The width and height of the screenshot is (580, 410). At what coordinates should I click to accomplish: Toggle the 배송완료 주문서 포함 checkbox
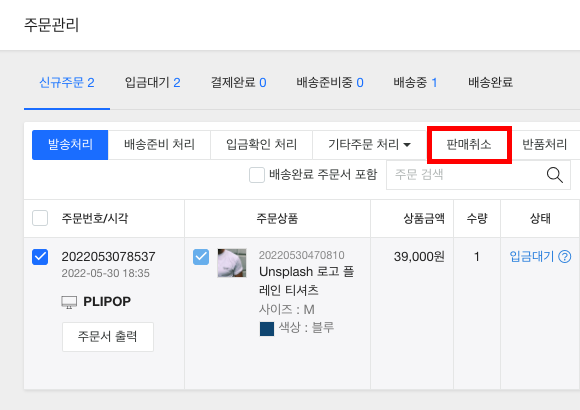pyautogui.click(x=257, y=175)
